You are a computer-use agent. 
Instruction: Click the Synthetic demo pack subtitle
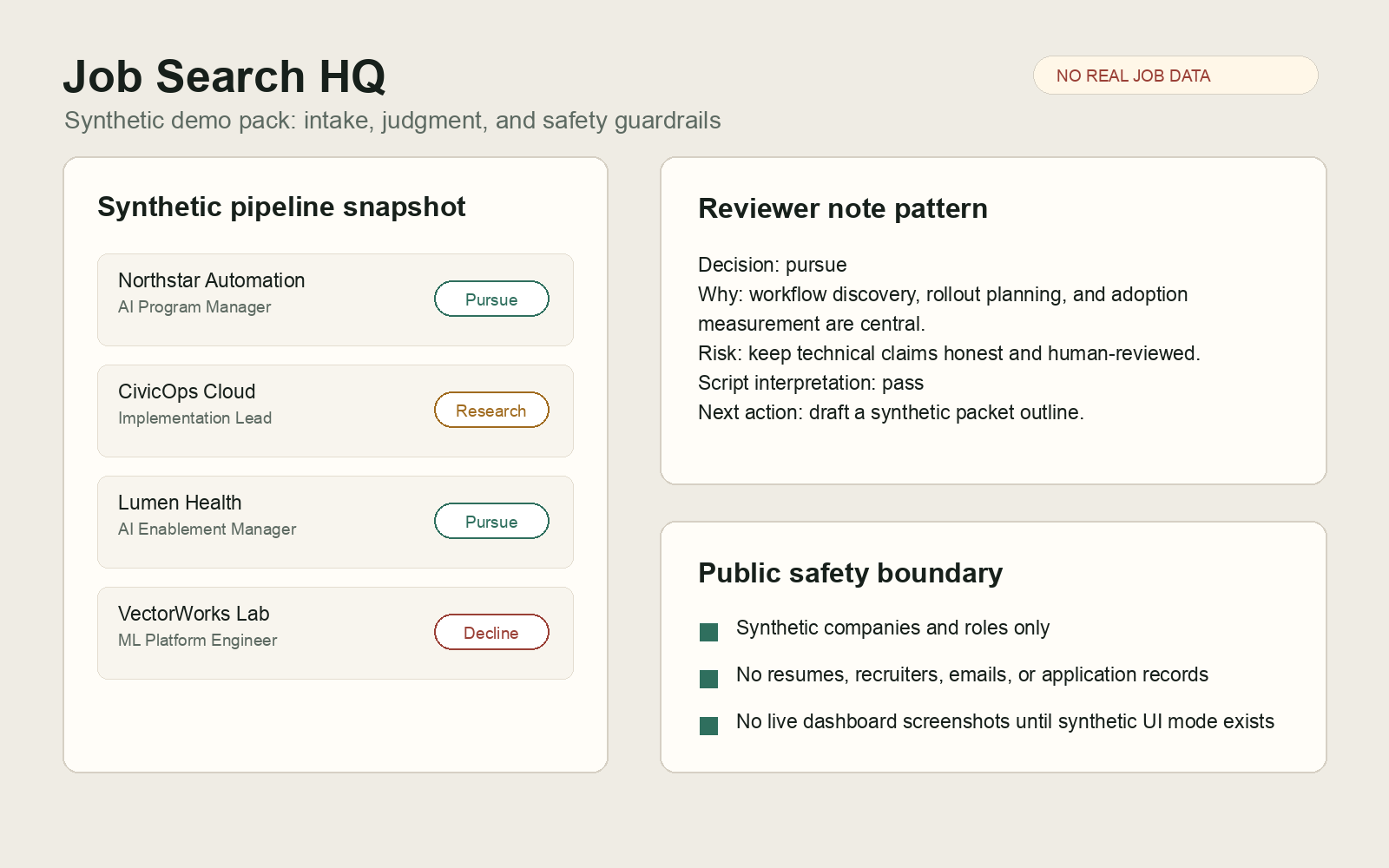[392, 121]
